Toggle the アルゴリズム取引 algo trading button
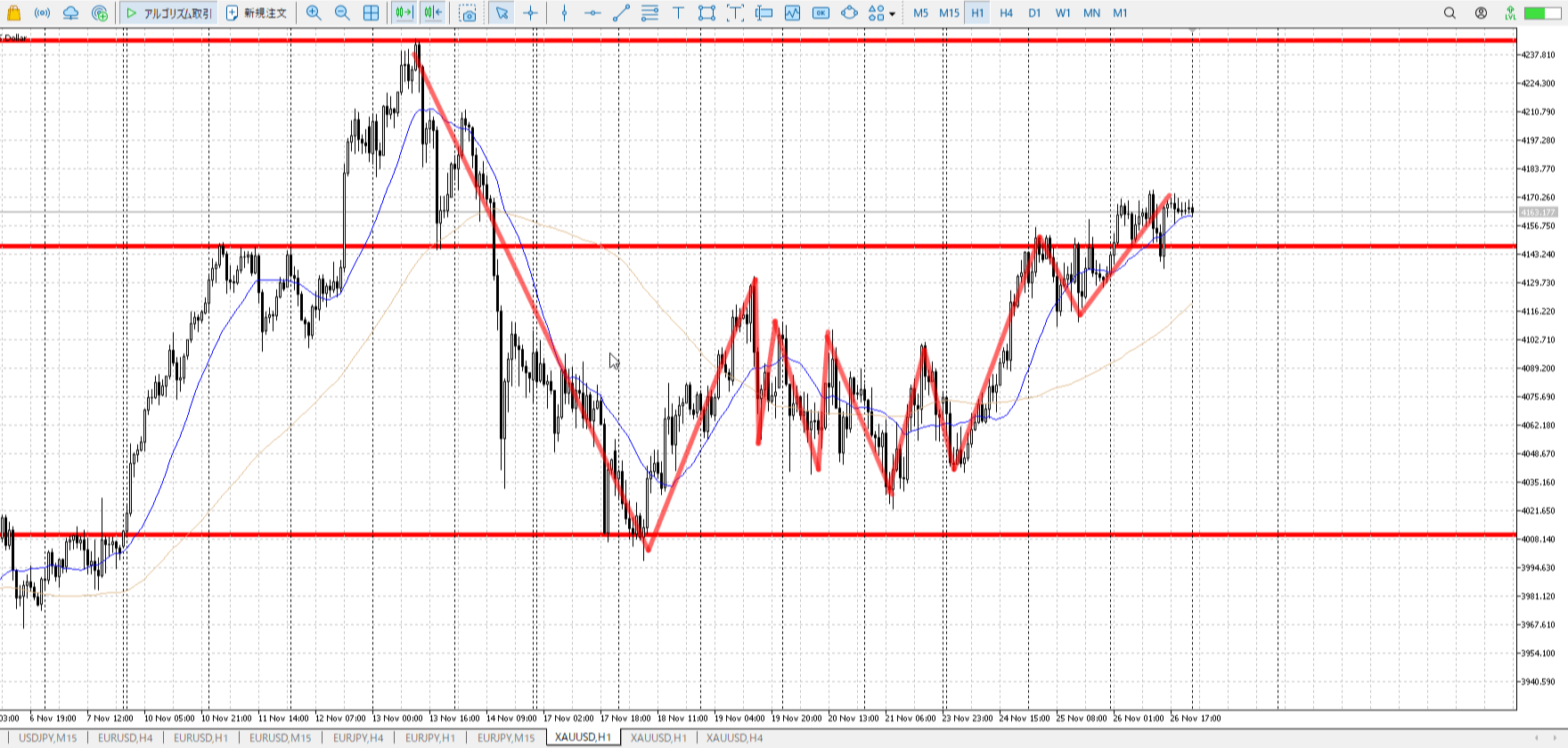This screenshot has height=748, width=1568. click(168, 13)
